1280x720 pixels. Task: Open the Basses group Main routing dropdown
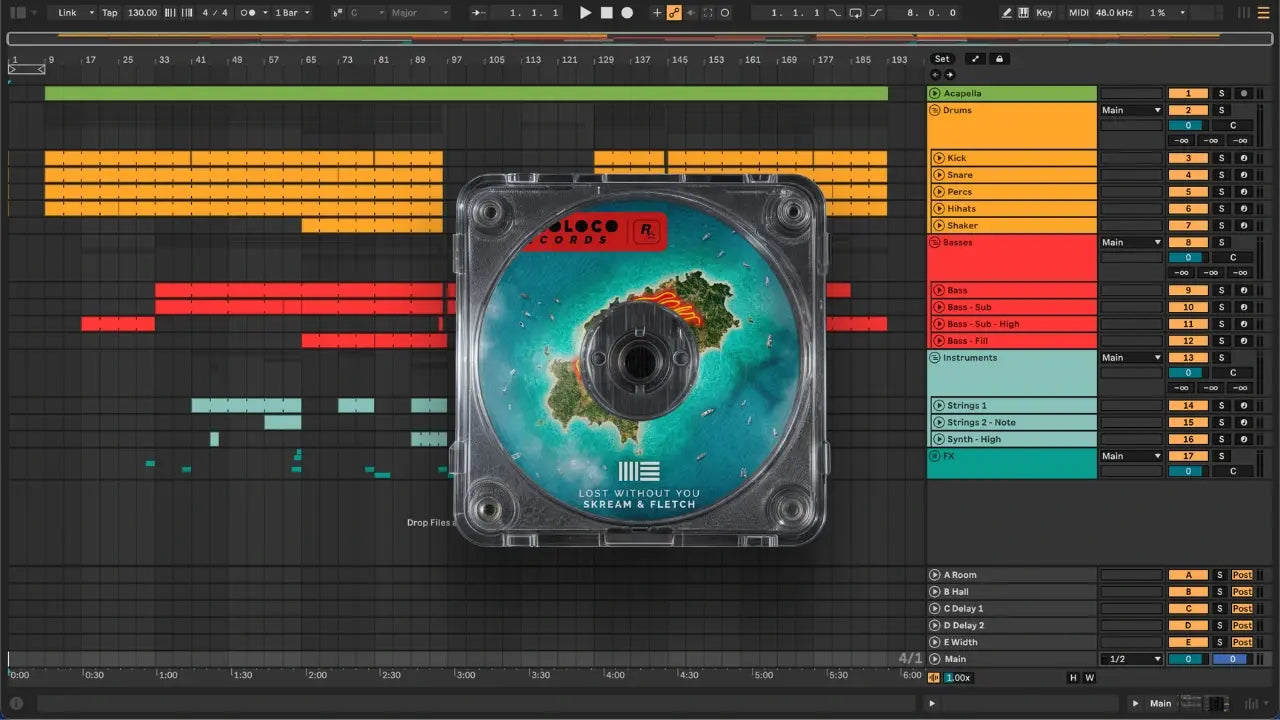pos(1131,242)
